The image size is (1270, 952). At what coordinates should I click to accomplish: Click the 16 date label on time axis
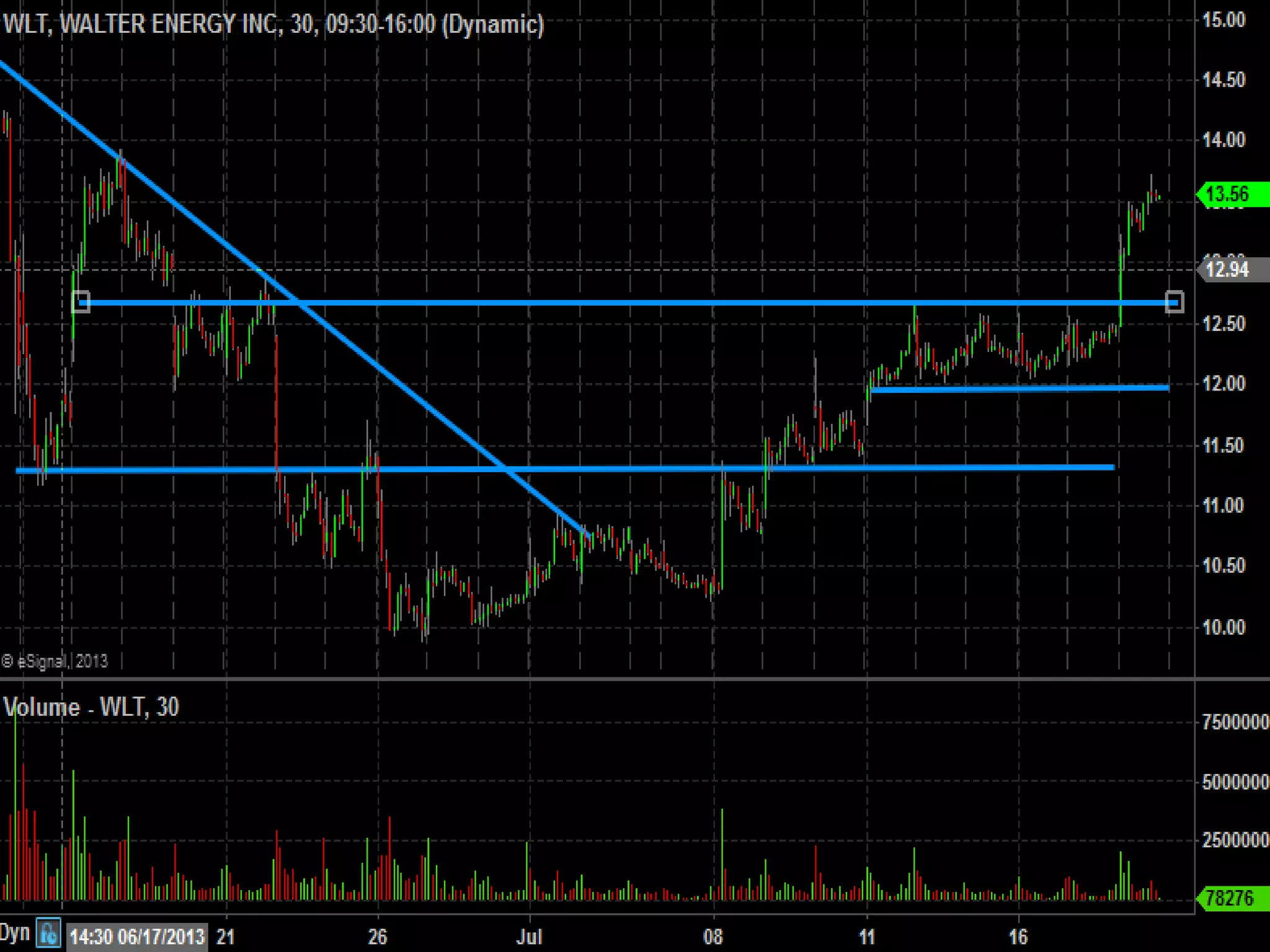click(x=1018, y=936)
